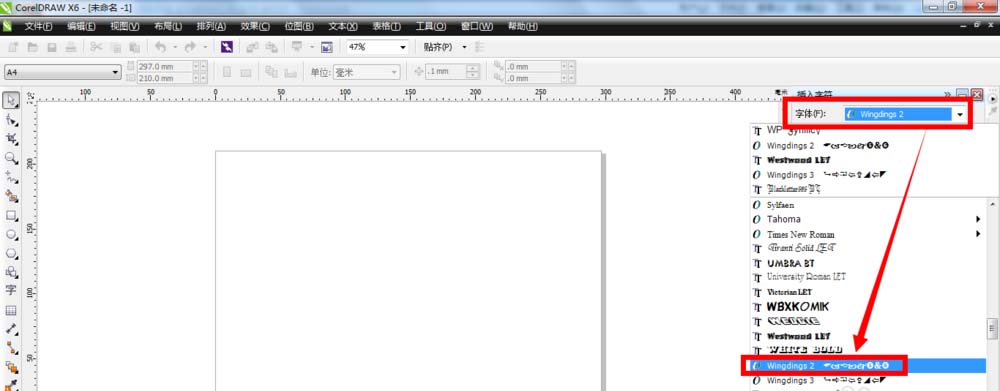The image size is (1000, 391).
Task: Open the A4 page size dropdown
Action: click(x=115, y=73)
